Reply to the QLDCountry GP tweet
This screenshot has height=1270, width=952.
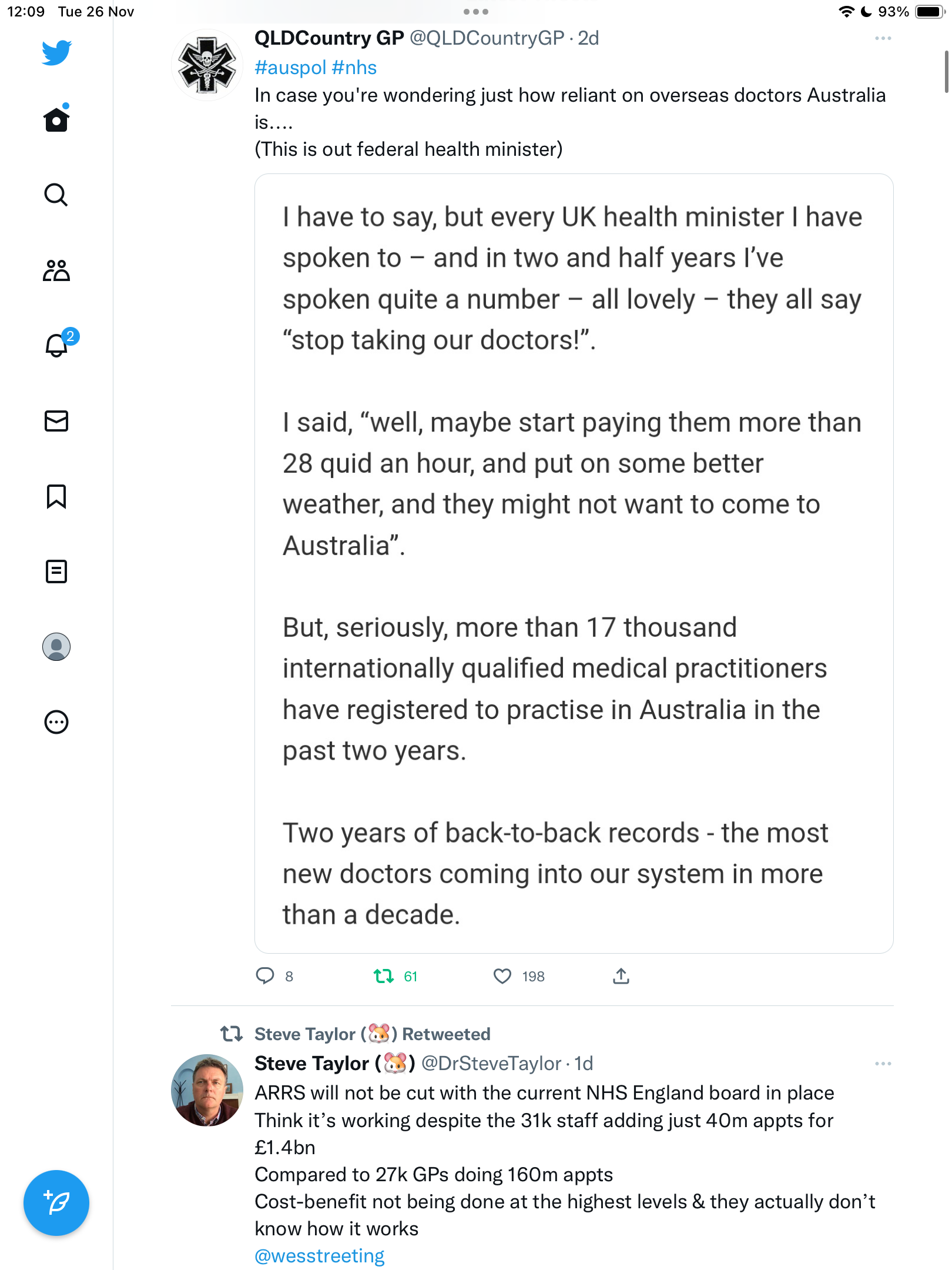(x=265, y=976)
